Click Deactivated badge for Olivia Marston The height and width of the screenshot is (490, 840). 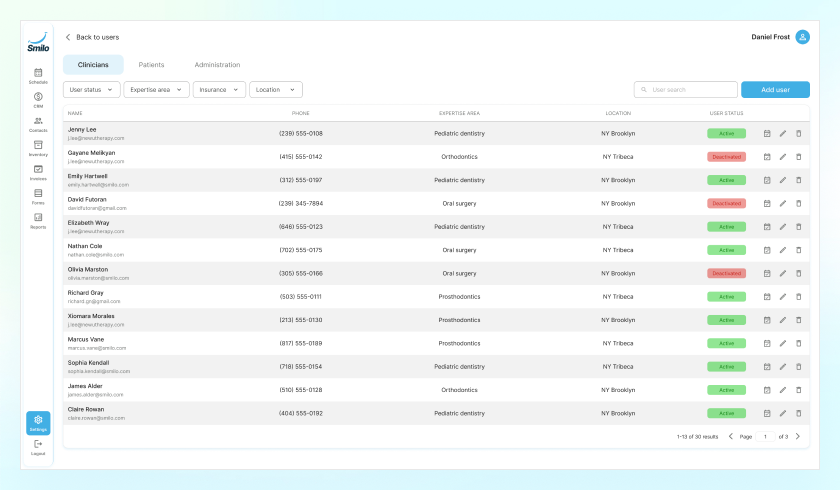click(x=726, y=273)
